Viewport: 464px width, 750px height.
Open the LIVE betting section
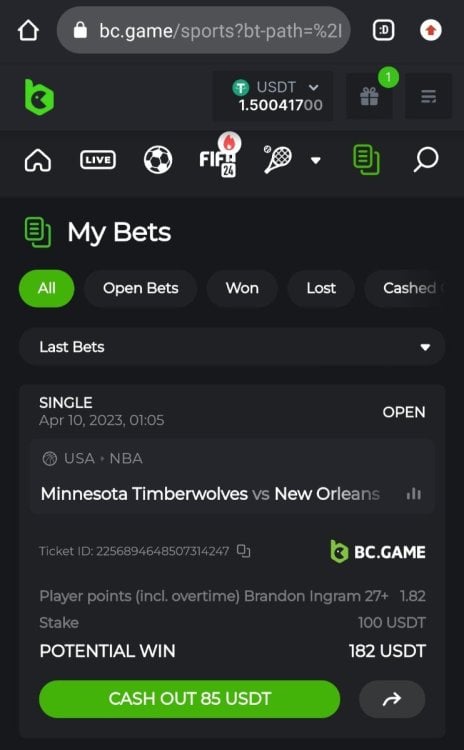click(98, 160)
